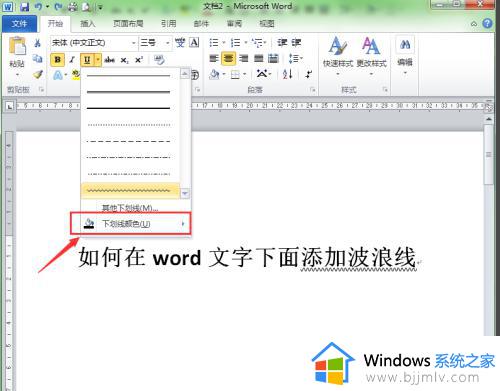The width and height of the screenshot is (500, 391).
Task: Click the tab selector at ruler corner
Action: (10, 107)
